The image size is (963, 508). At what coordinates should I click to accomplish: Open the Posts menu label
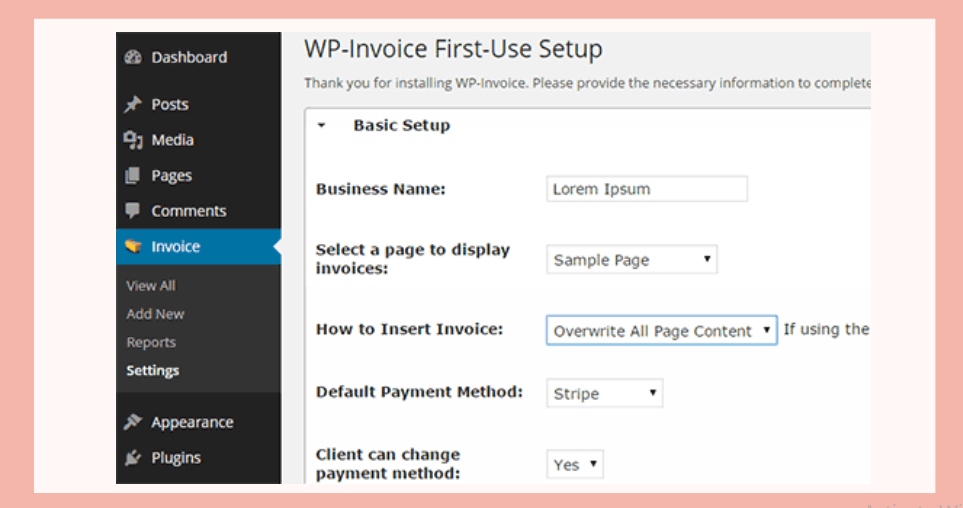tap(170, 105)
